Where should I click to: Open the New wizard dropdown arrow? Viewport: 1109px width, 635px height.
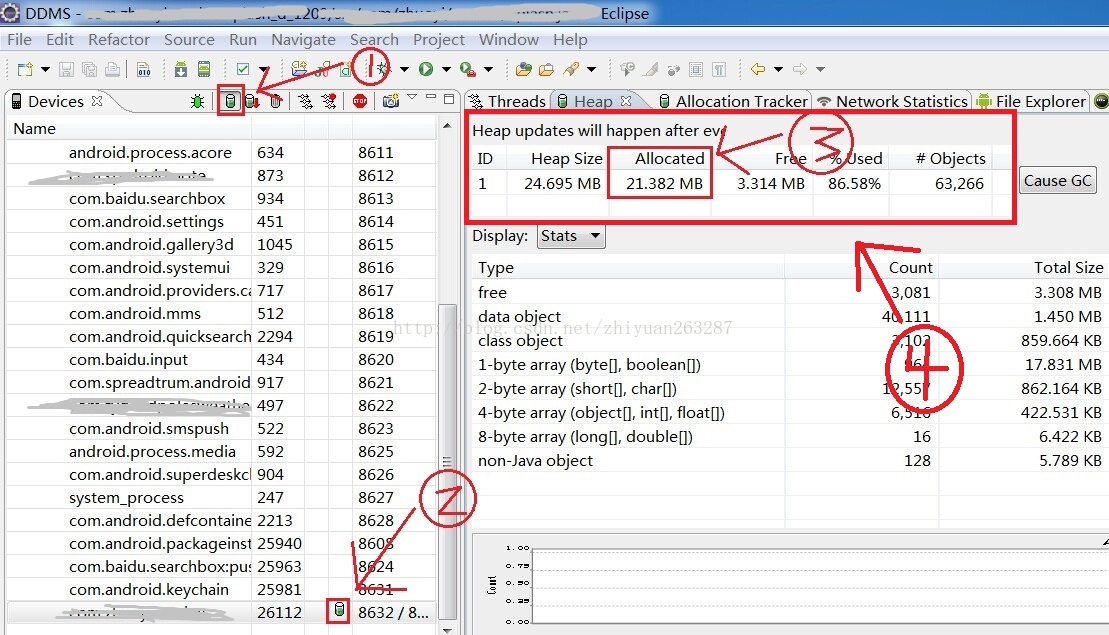coord(45,69)
